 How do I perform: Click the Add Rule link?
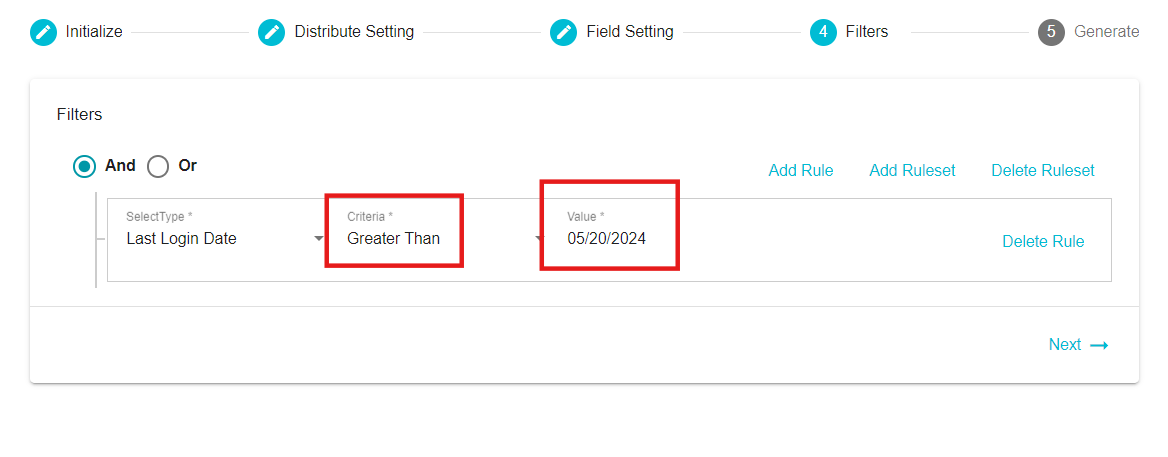(801, 170)
